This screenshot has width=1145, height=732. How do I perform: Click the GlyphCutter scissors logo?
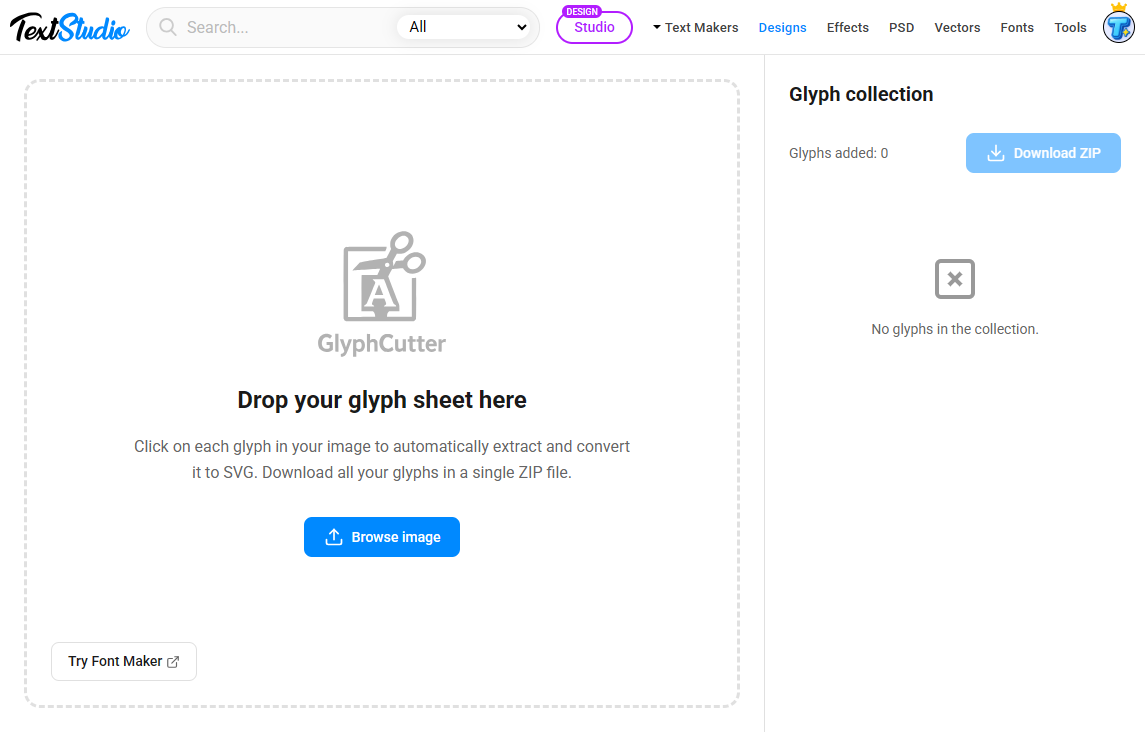click(382, 280)
